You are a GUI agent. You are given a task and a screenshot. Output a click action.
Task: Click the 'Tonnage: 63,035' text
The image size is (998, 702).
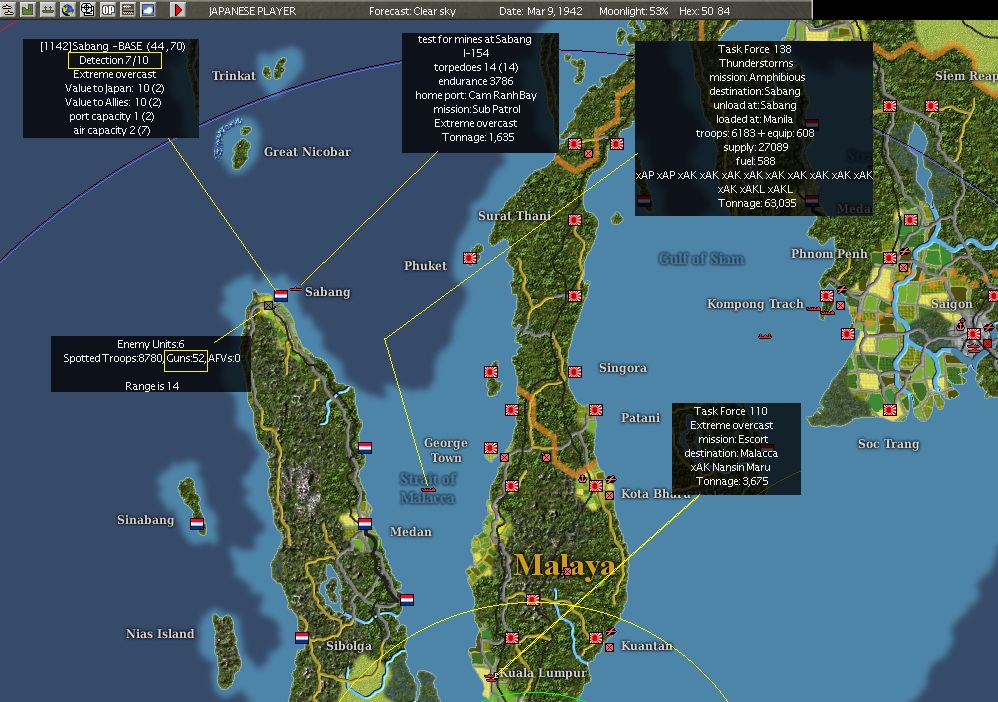tap(757, 204)
